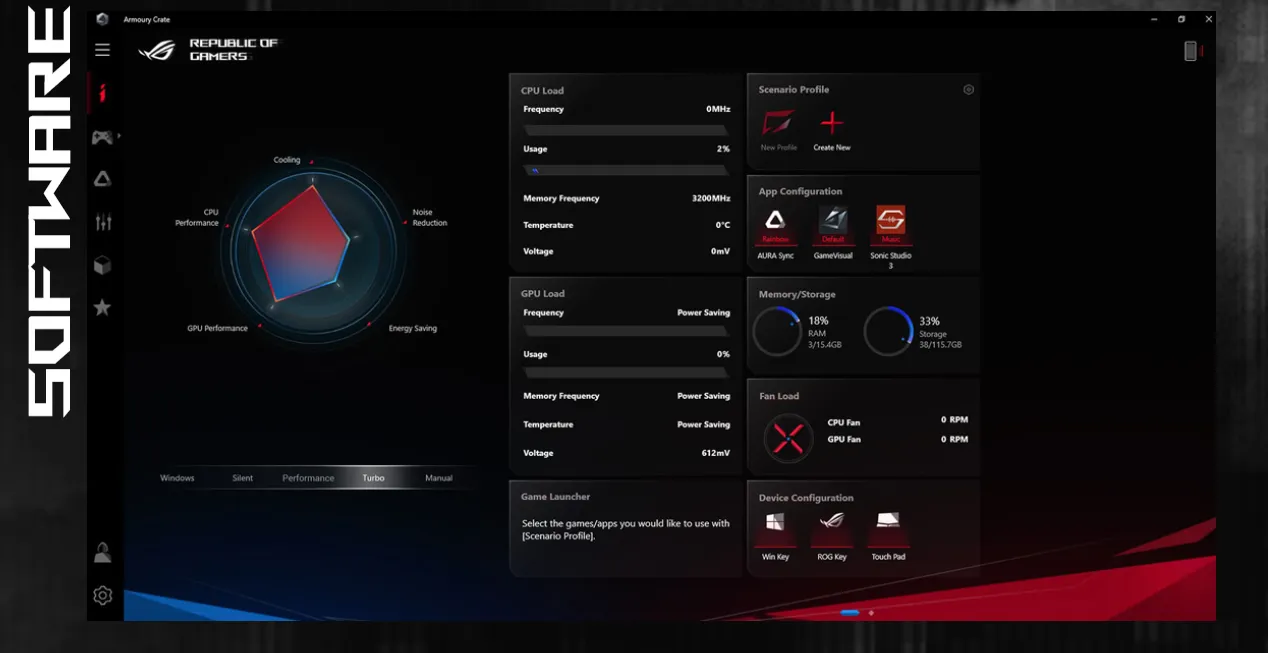1268x653 pixels.
Task: Click the CPU usage bar
Action: click(x=626, y=170)
